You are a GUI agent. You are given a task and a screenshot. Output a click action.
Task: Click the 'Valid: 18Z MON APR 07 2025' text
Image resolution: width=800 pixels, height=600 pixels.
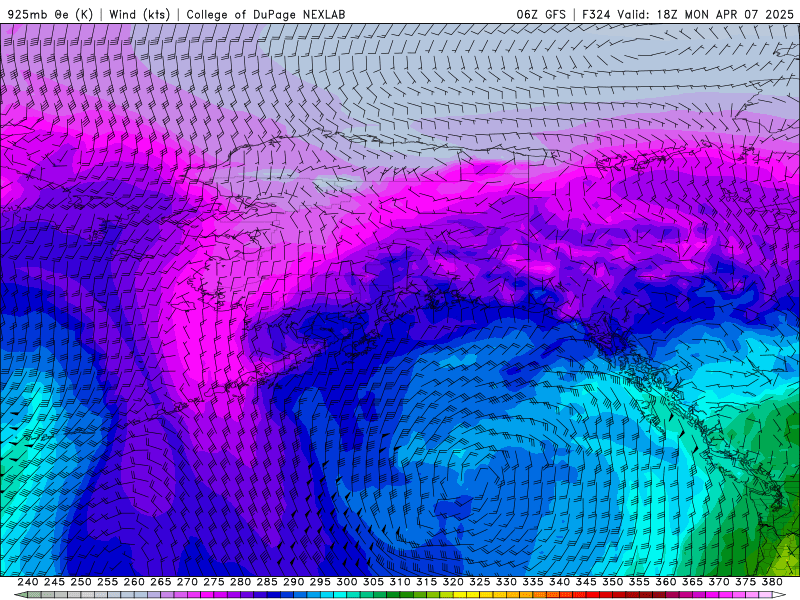[706, 14]
